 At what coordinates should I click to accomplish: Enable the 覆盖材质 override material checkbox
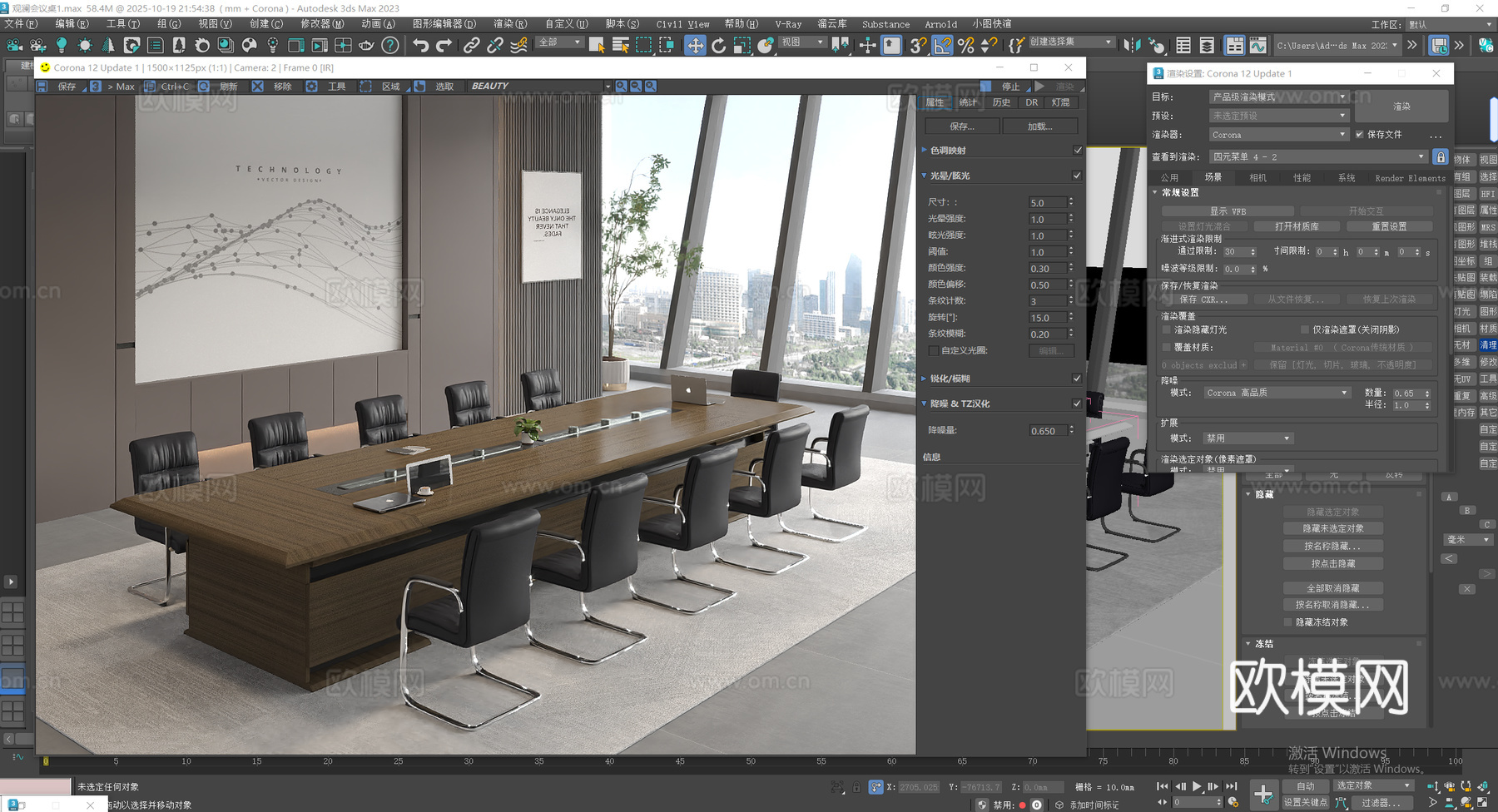click(1166, 348)
